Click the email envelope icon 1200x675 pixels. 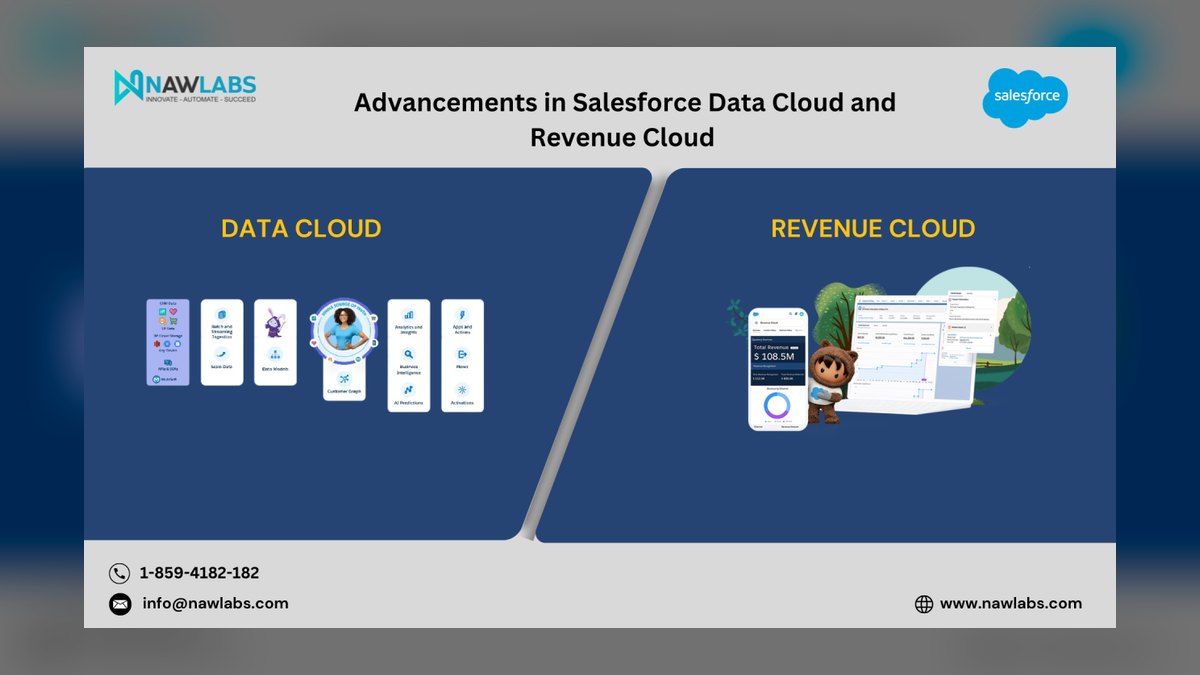click(x=120, y=604)
